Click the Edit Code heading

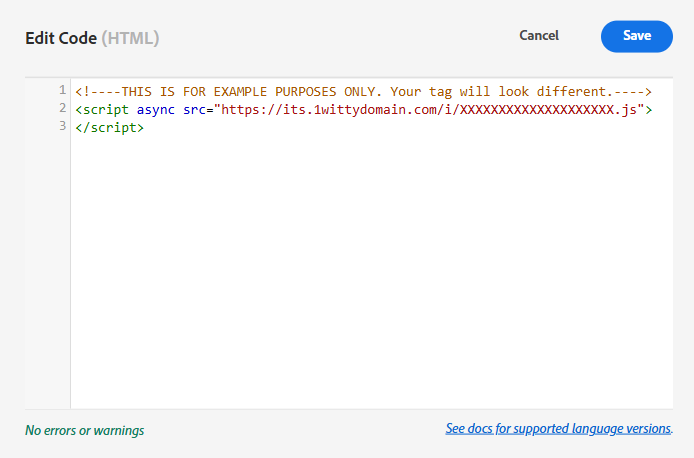[x=61, y=38]
